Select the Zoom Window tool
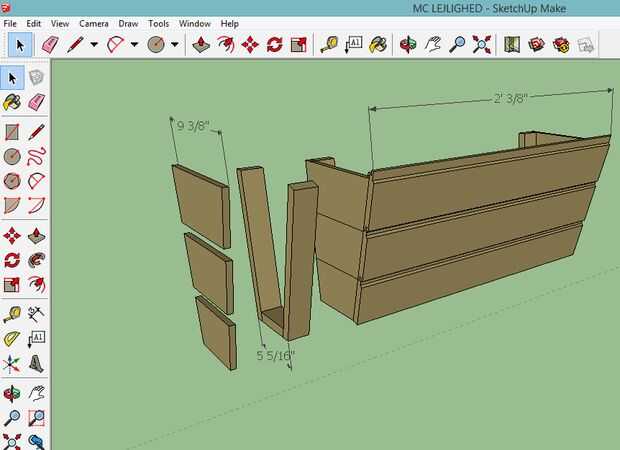This screenshot has height=450, width=620. 36,418
